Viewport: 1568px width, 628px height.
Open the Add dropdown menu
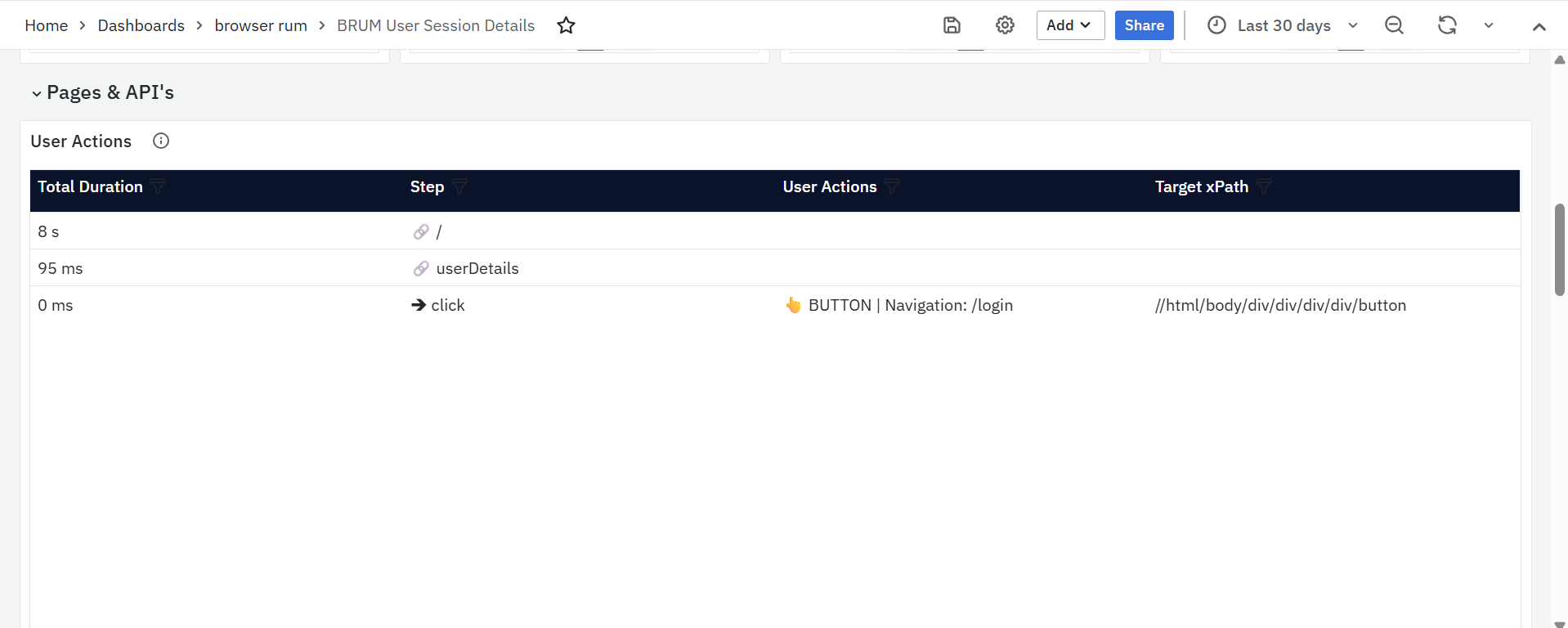click(x=1069, y=25)
